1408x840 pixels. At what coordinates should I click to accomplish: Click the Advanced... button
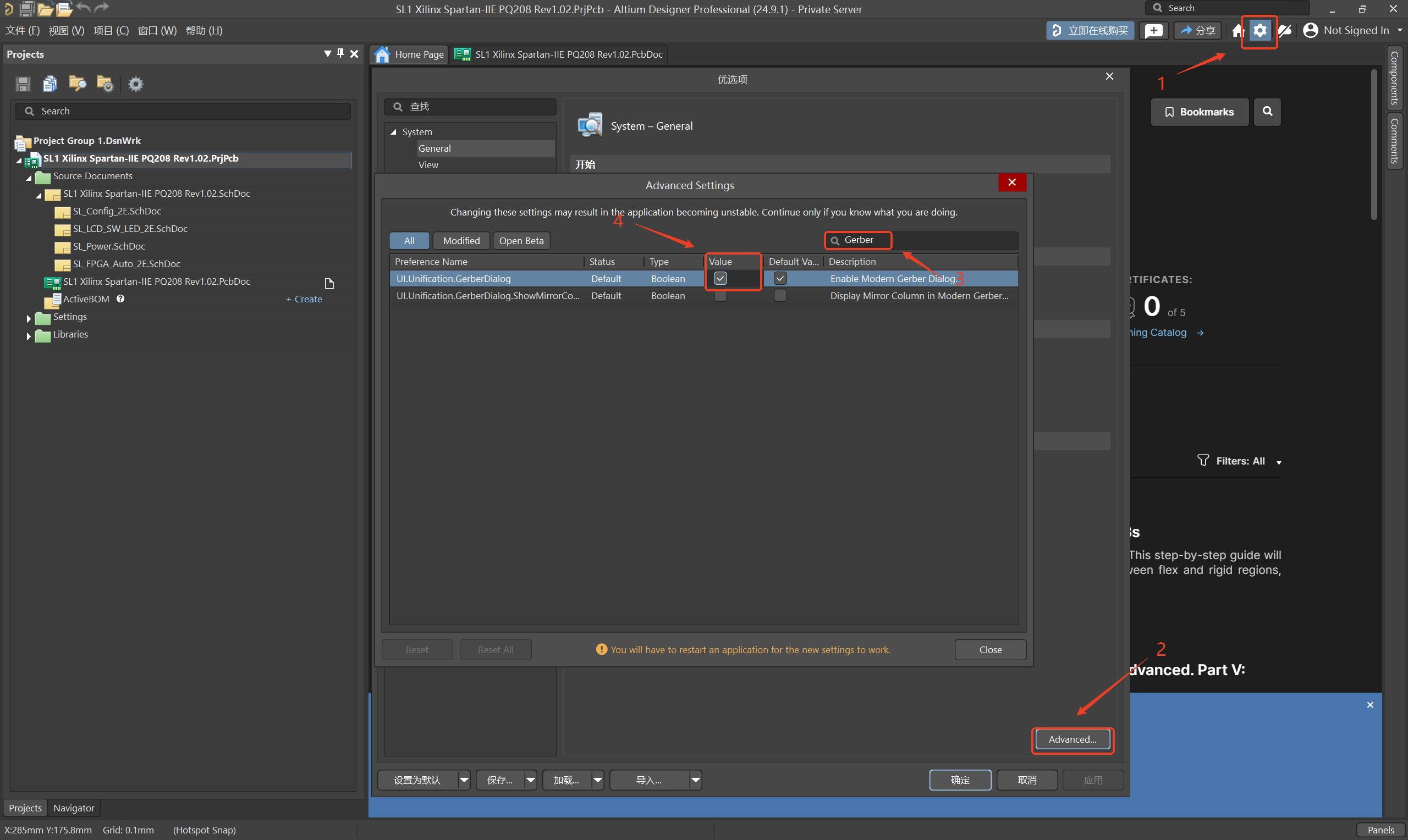click(x=1072, y=739)
